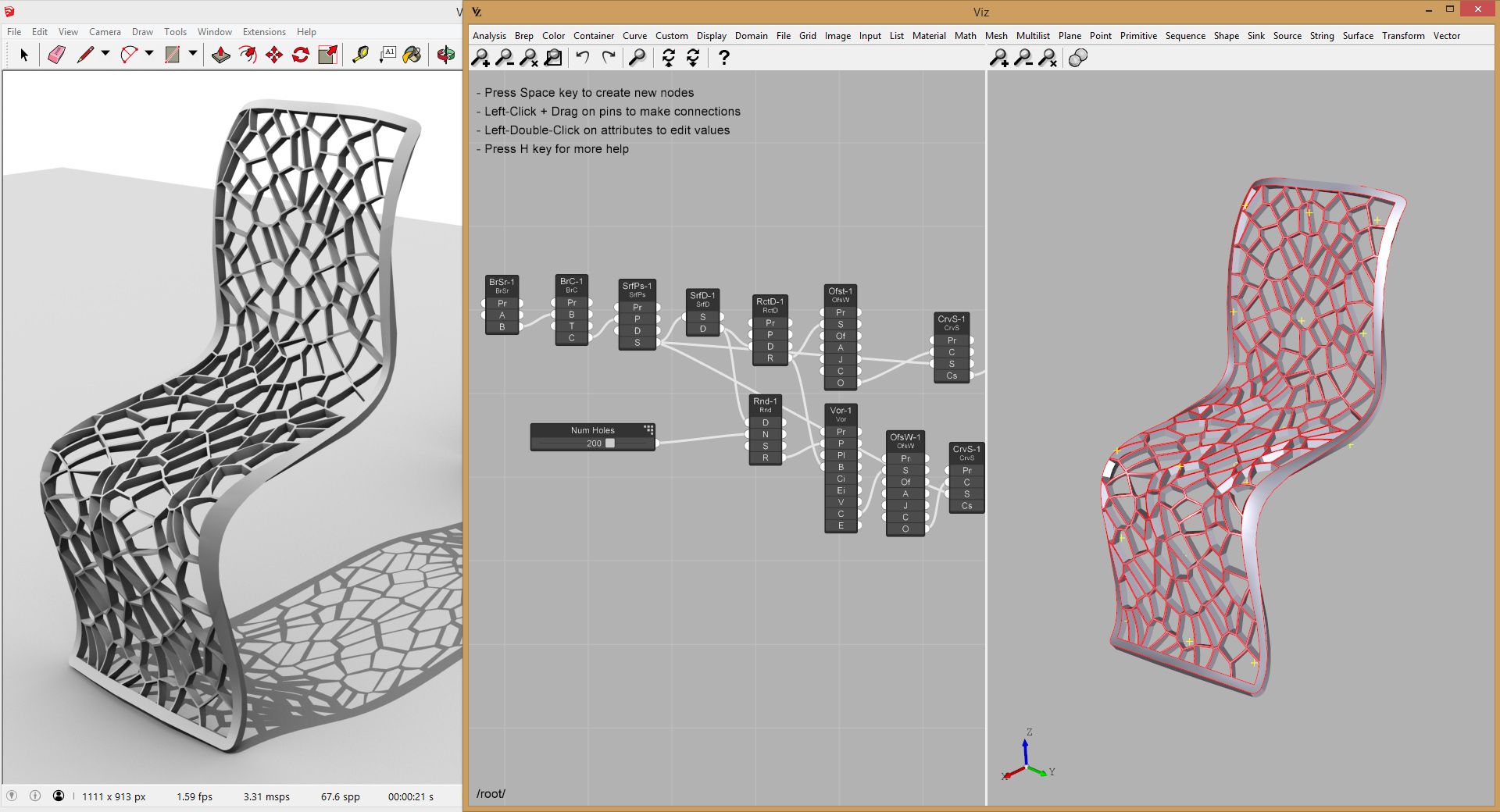Choose the Move tool
Viewport: 1500px width, 812px height.
274,55
